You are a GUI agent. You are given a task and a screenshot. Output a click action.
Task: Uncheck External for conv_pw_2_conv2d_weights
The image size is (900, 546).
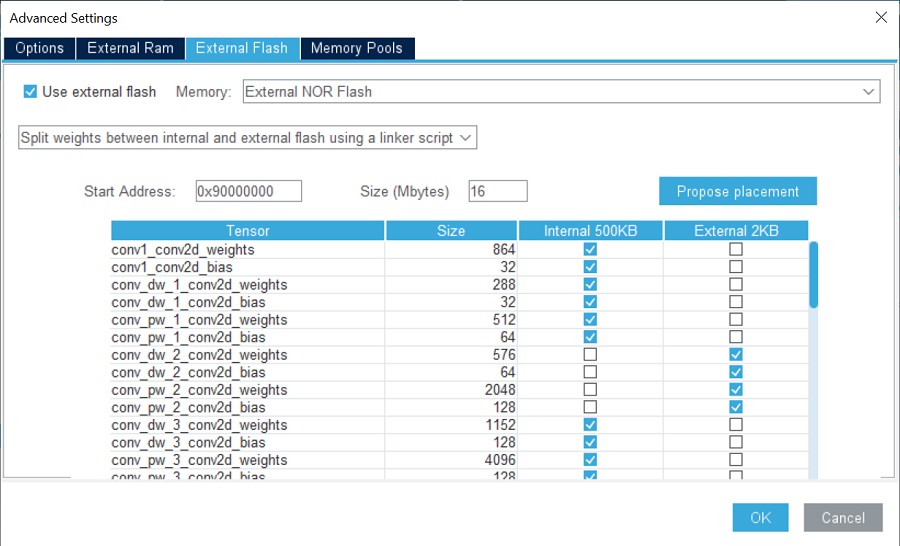pyautogui.click(x=736, y=389)
